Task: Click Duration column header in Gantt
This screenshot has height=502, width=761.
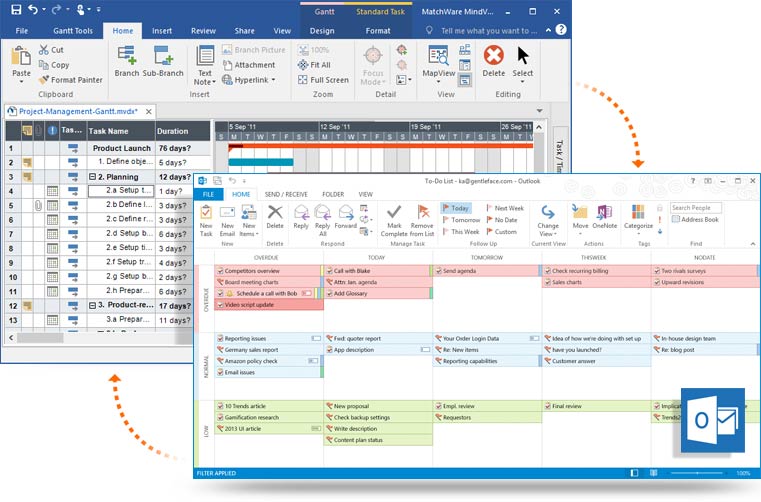Action: coord(182,131)
